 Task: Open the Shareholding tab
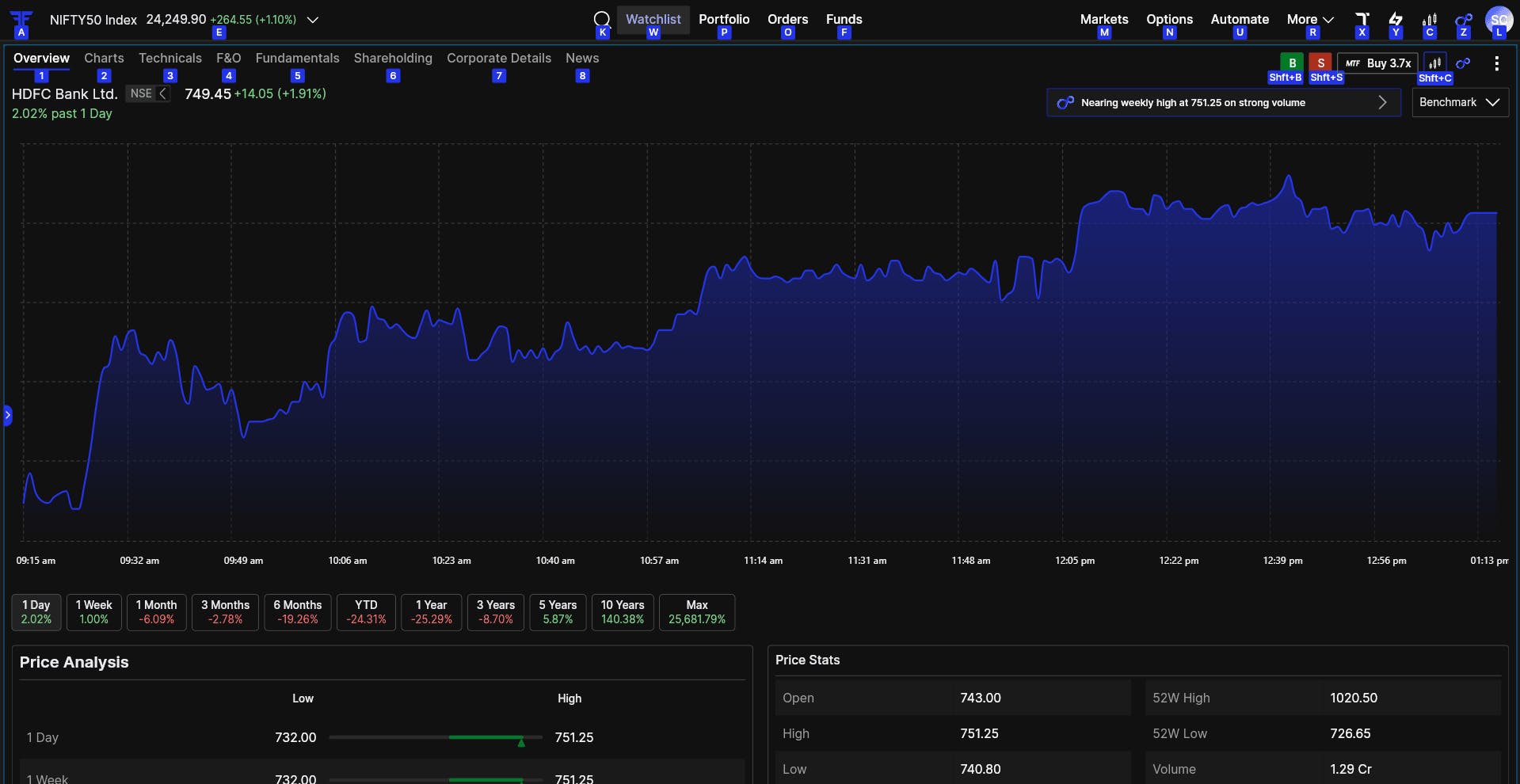click(x=393, y=58)
